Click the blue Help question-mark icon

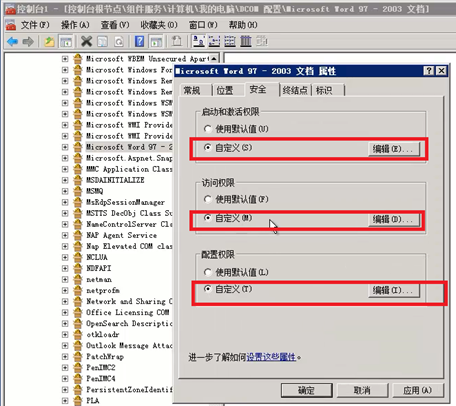pyautogui.click(x=139, y=42)
